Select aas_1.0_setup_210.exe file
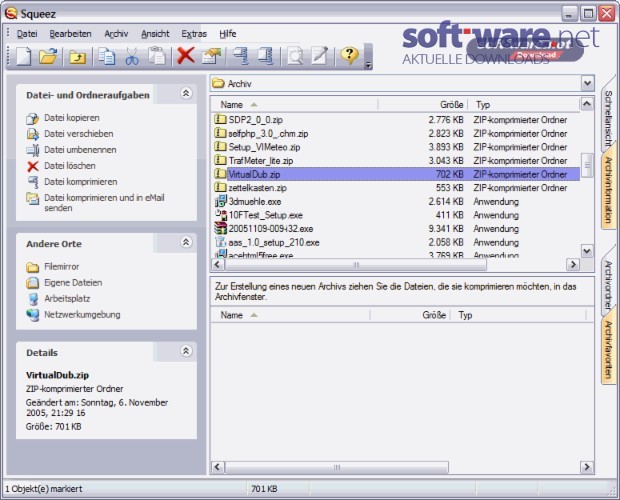 pos(274,243)
